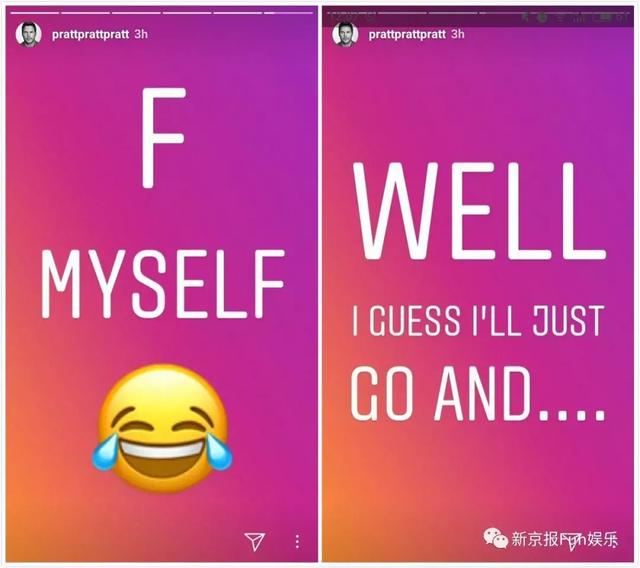Tap the laughing-crying emoji sticker
Image resolution: width=640 pixels, height=568 pixels.
[x=162, y=428]
